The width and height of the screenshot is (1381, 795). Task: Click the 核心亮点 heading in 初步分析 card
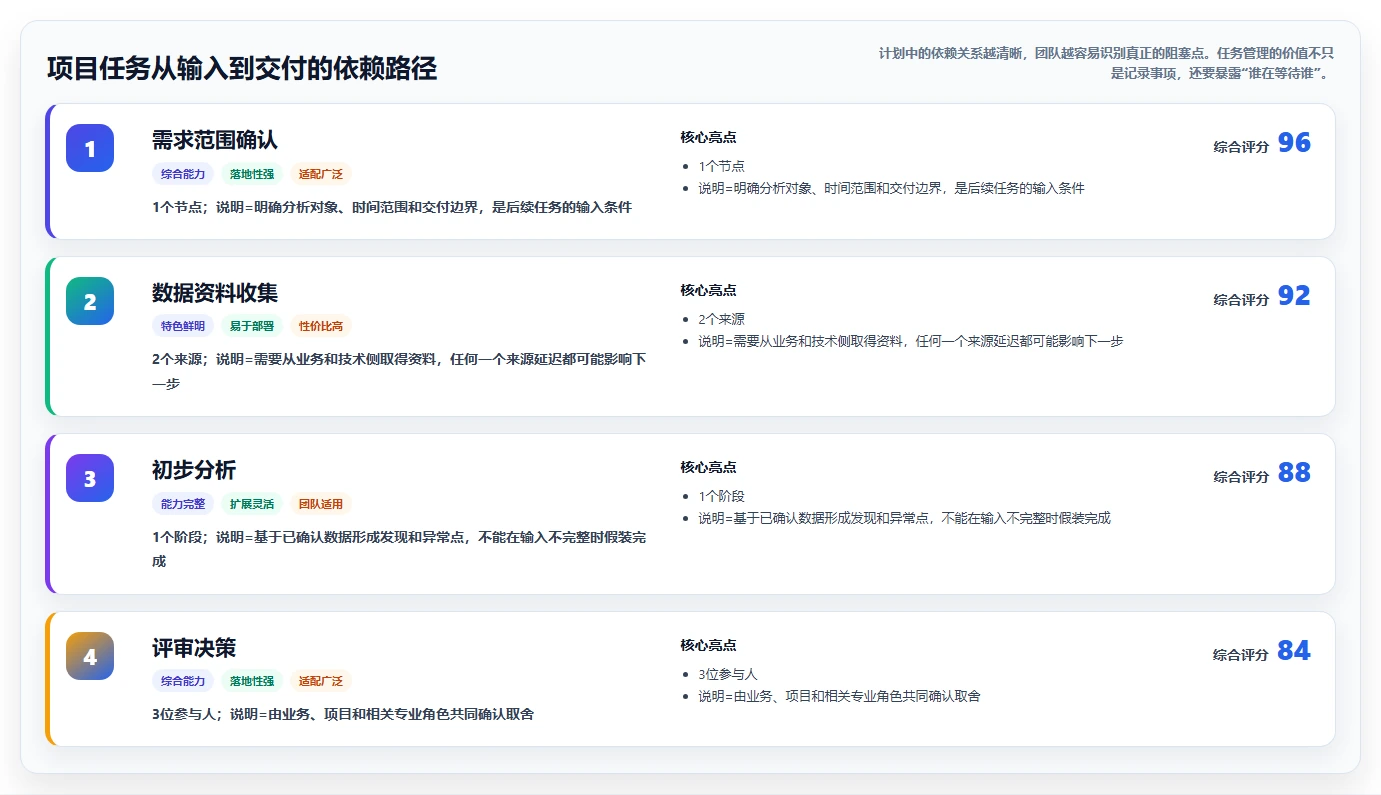708,467
